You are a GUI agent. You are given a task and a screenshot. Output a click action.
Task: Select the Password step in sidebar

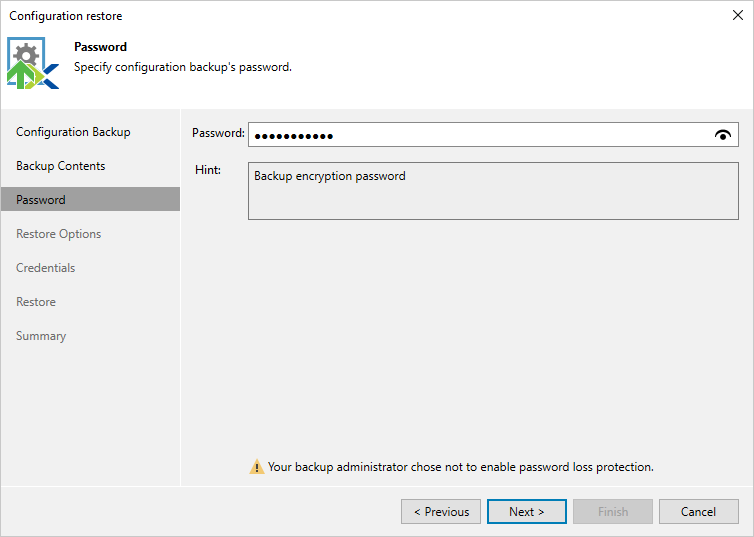[x=41, y=200]
